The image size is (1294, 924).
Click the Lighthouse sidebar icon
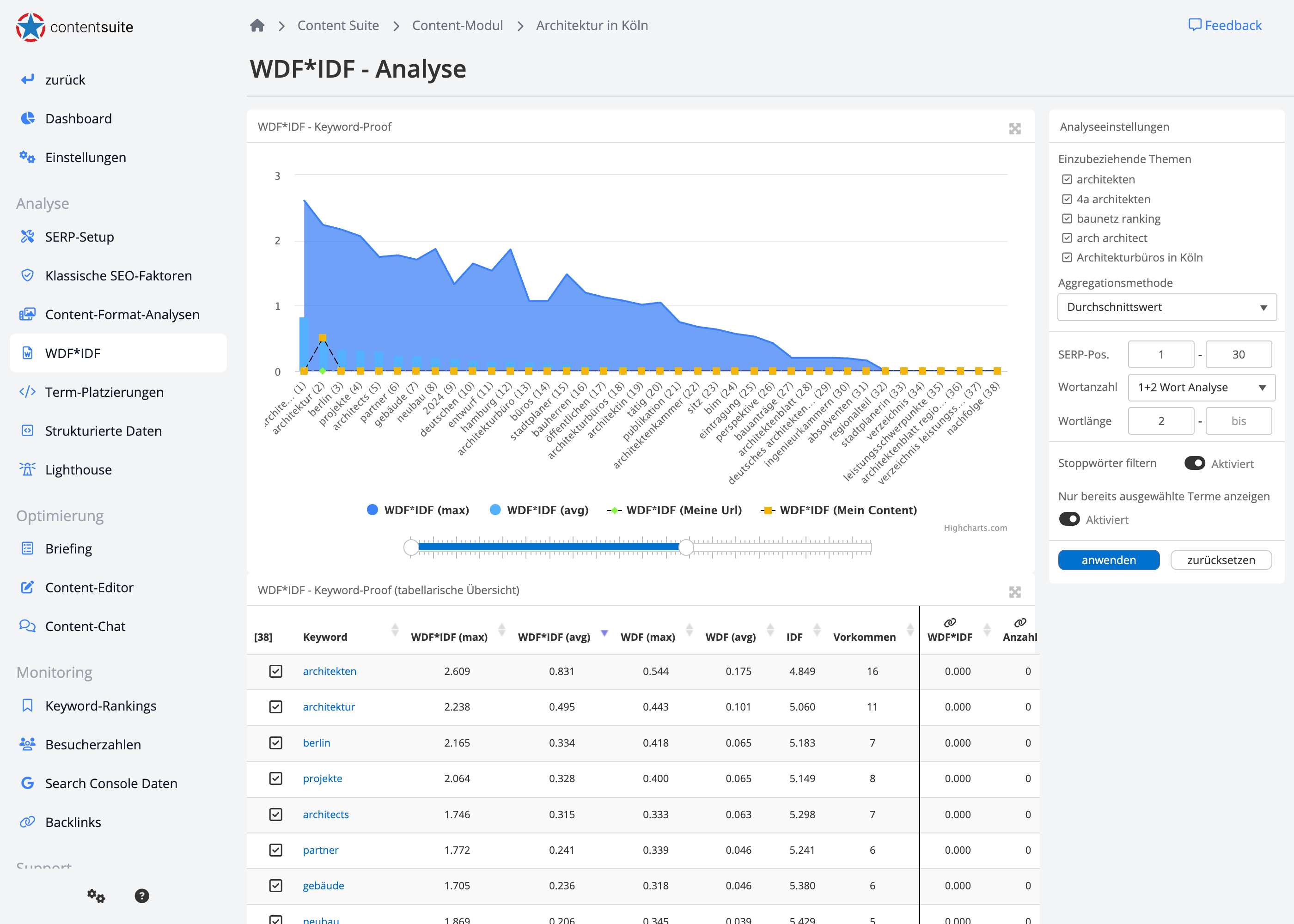pyautogui.click(x=27, y=469)
